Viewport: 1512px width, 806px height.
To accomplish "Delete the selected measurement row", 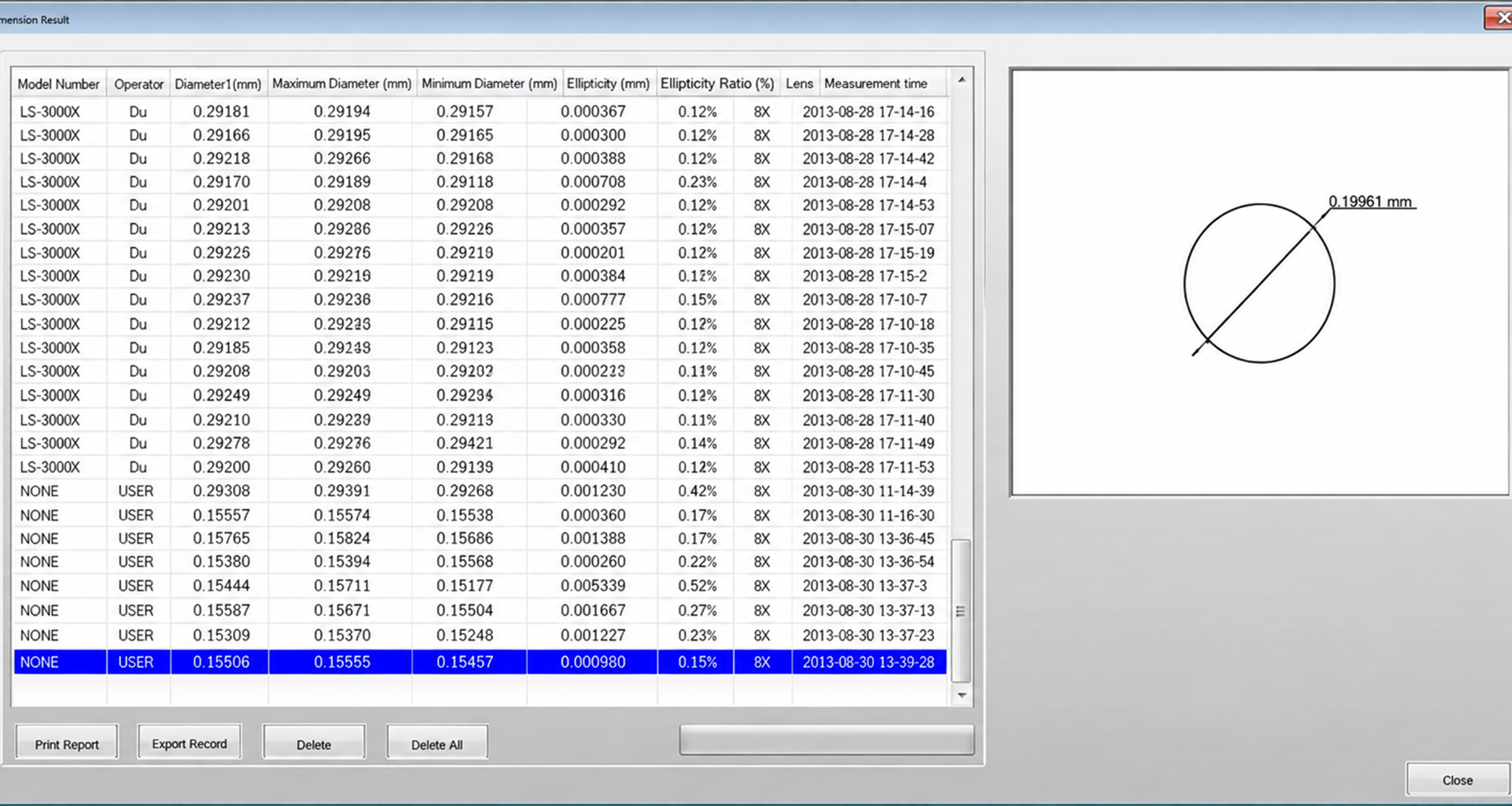I will coord(314,743).
